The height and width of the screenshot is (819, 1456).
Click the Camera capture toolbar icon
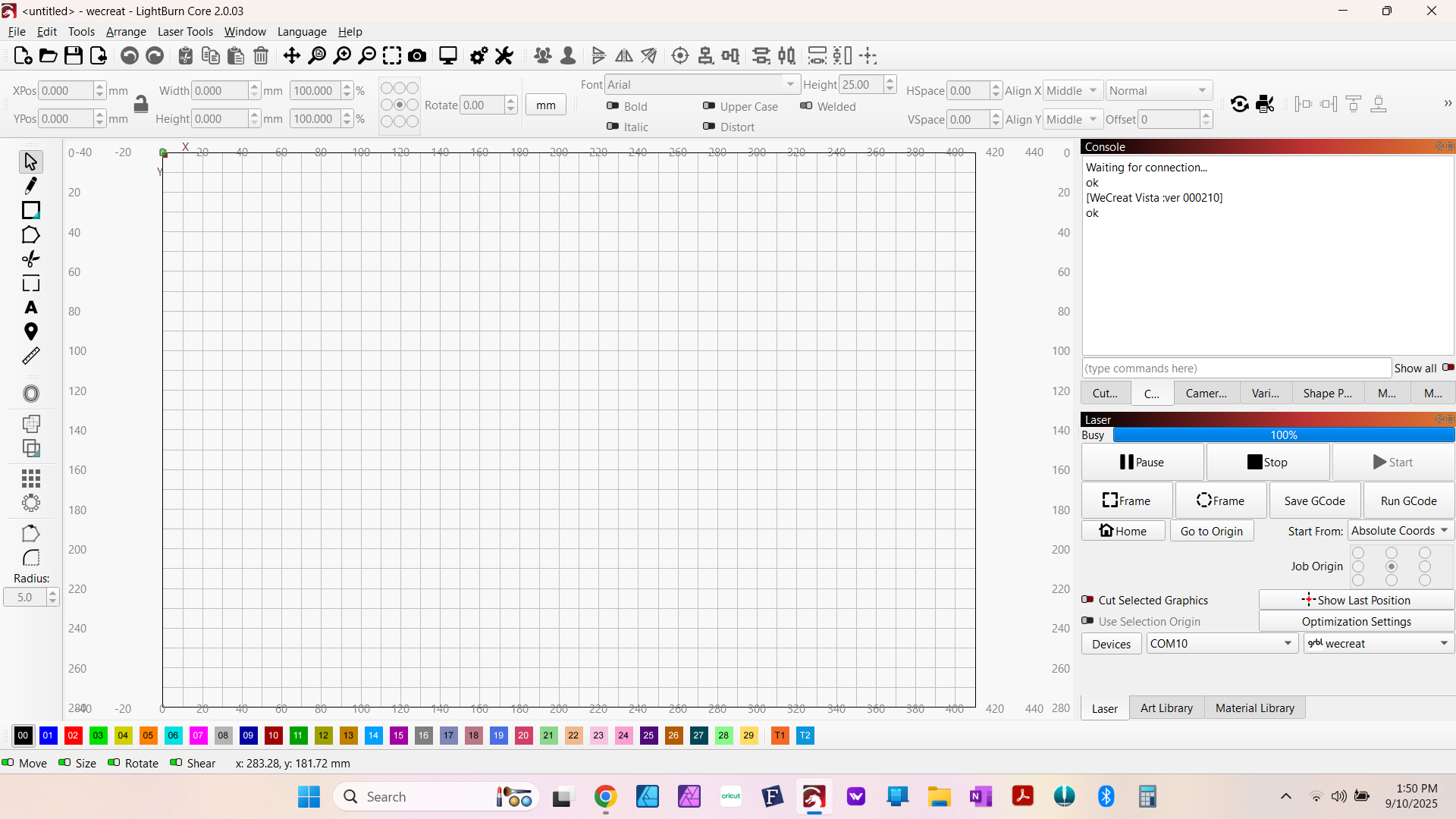[417, 55]
